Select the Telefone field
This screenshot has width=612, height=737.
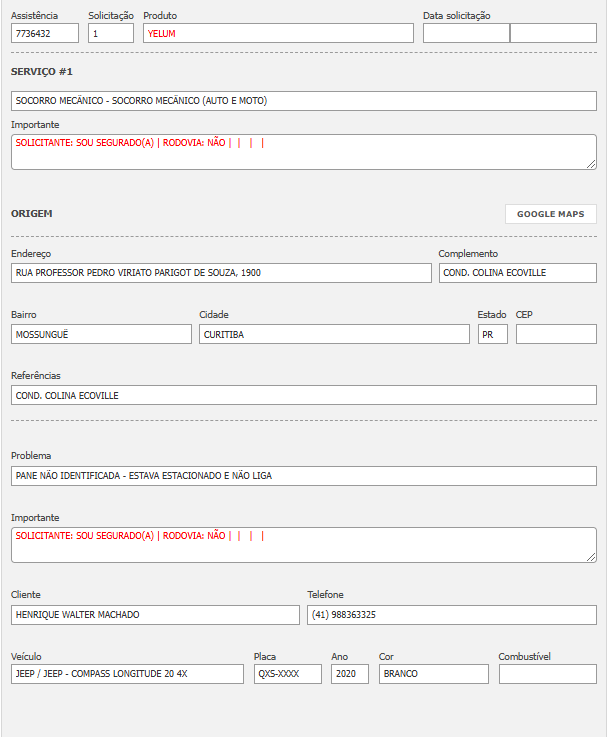(x=451, y=614)
